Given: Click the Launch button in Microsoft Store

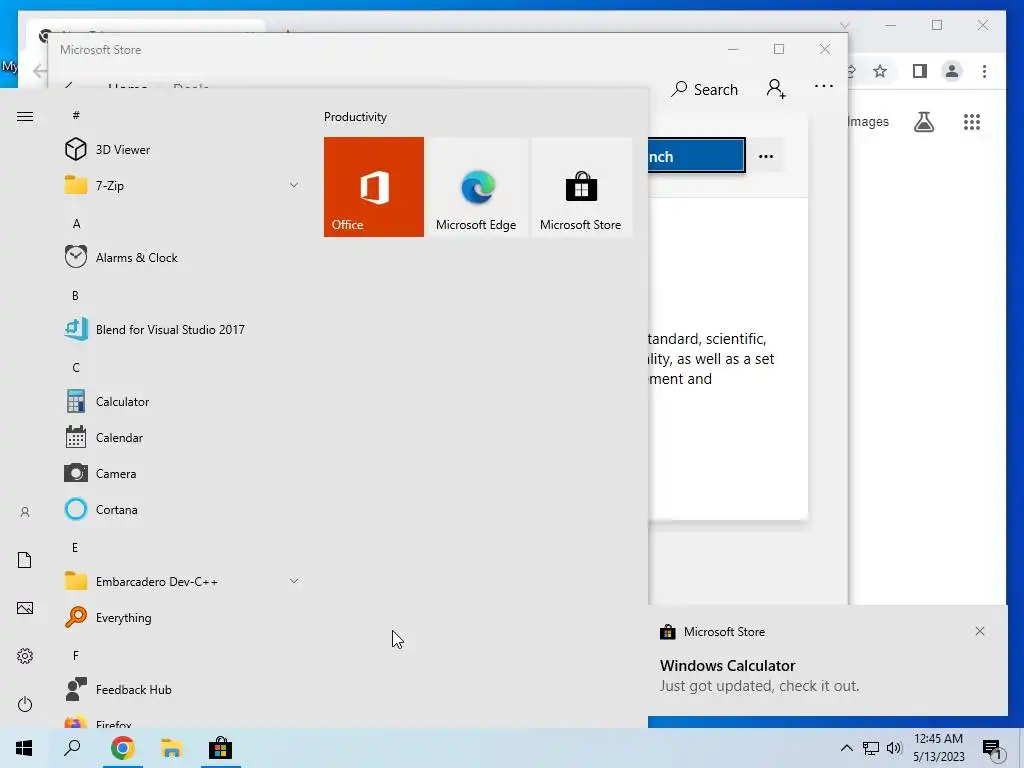Looking at the screenshot, I should (696, 155).
